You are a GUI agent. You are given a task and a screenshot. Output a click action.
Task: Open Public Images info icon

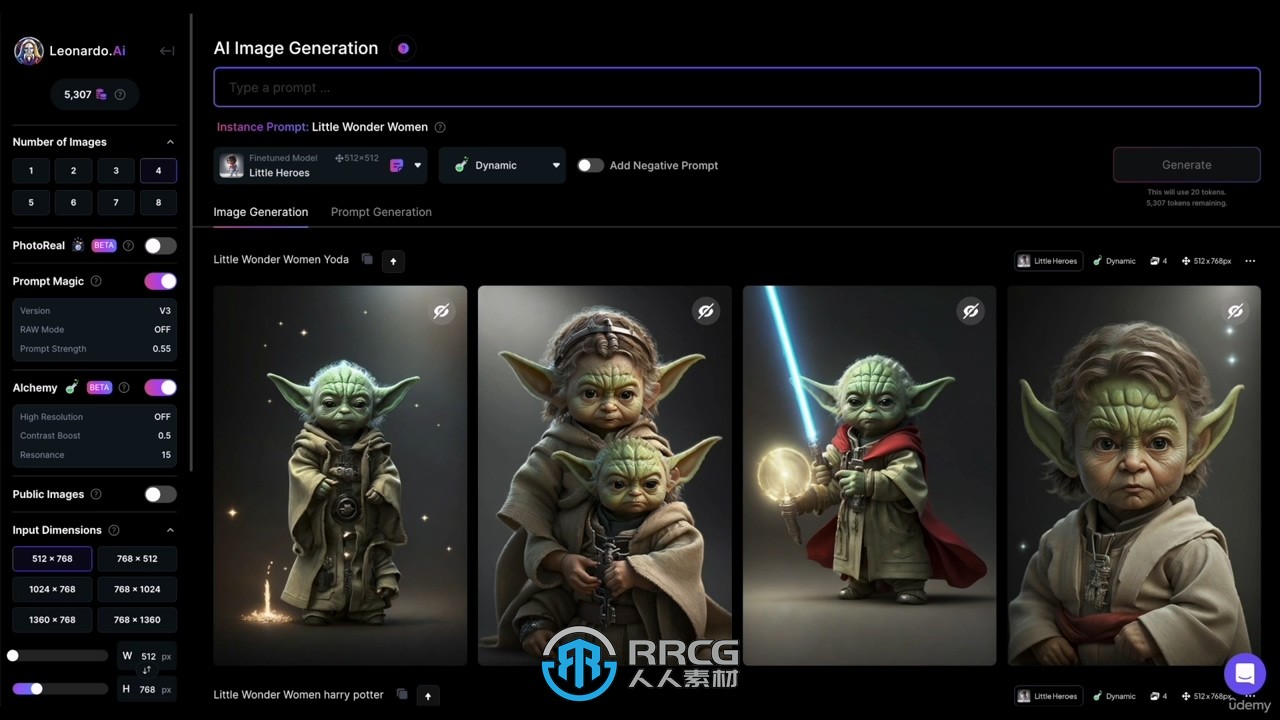pos(96,494)
